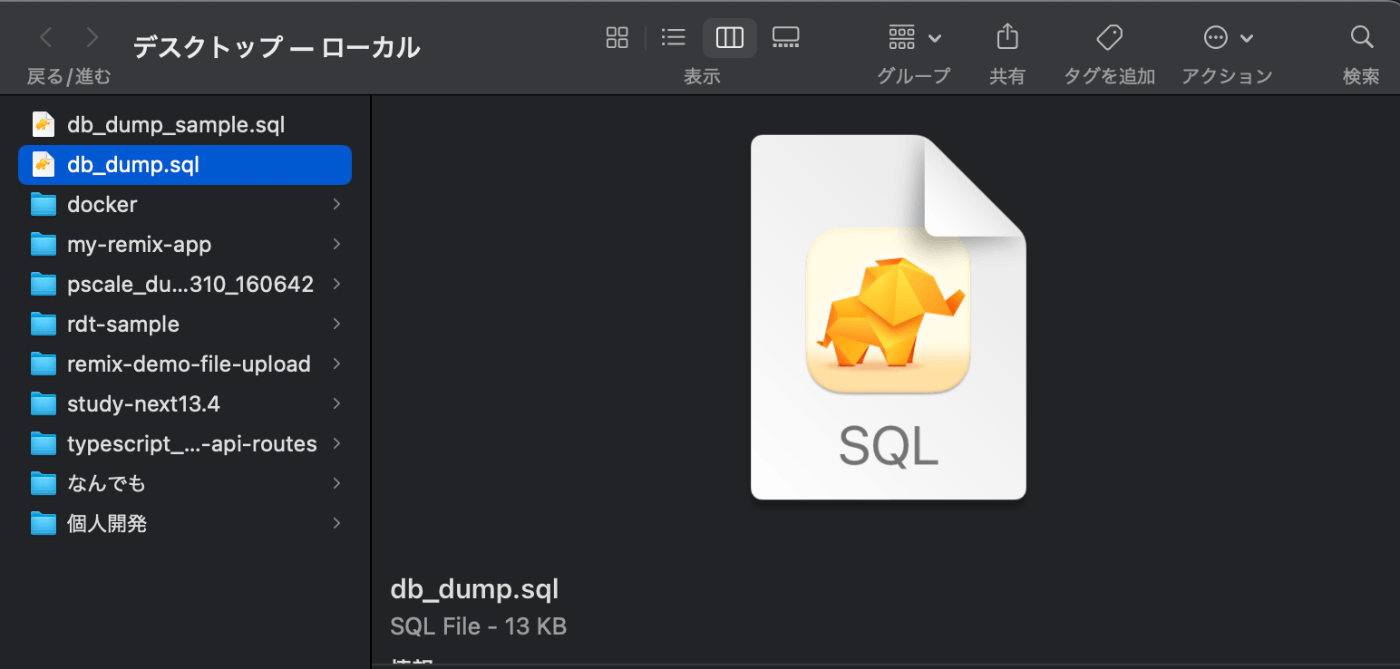Open the Action (アクション) menu

pos(1228,38)
